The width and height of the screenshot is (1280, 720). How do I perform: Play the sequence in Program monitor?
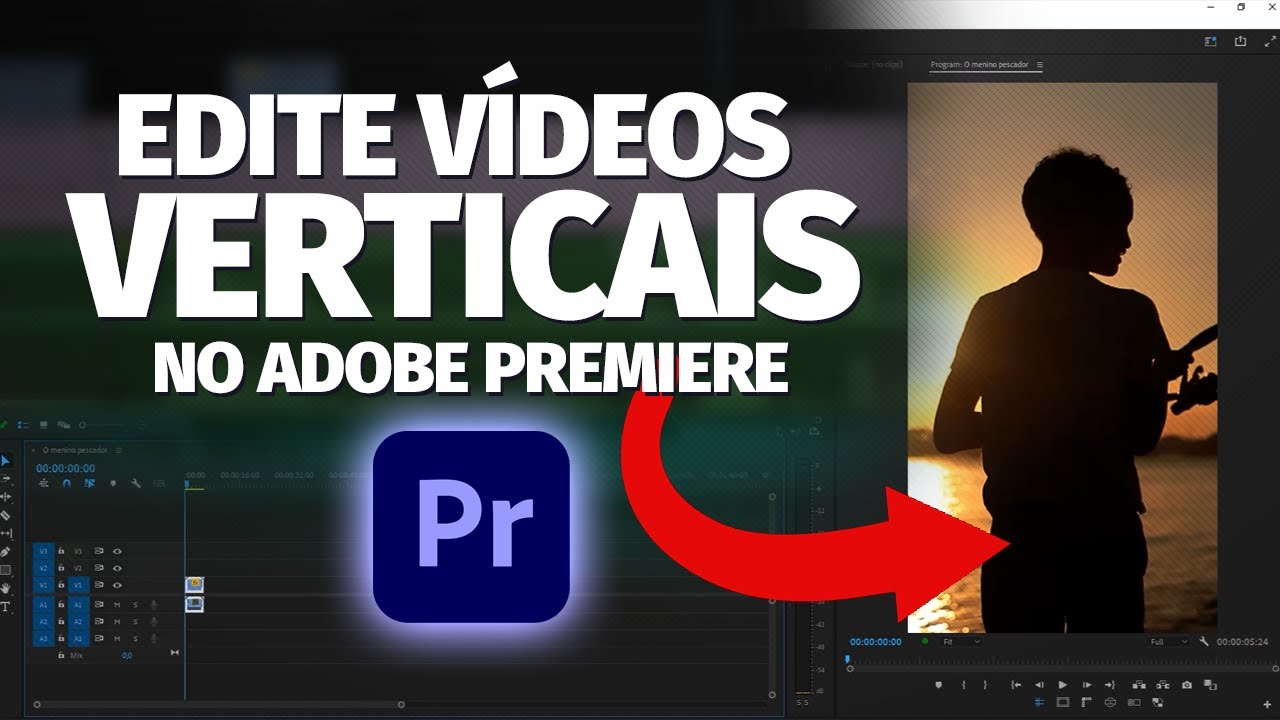pyautogui.click(x=1063, y=684)
